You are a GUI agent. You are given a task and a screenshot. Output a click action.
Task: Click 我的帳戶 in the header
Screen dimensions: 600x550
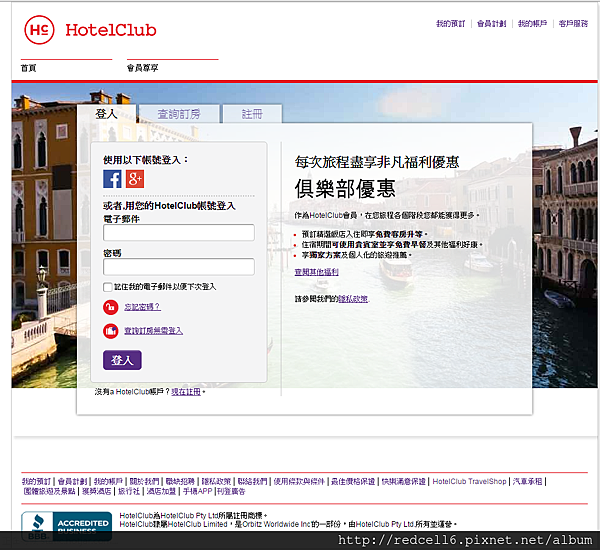[x=532, y=24]
